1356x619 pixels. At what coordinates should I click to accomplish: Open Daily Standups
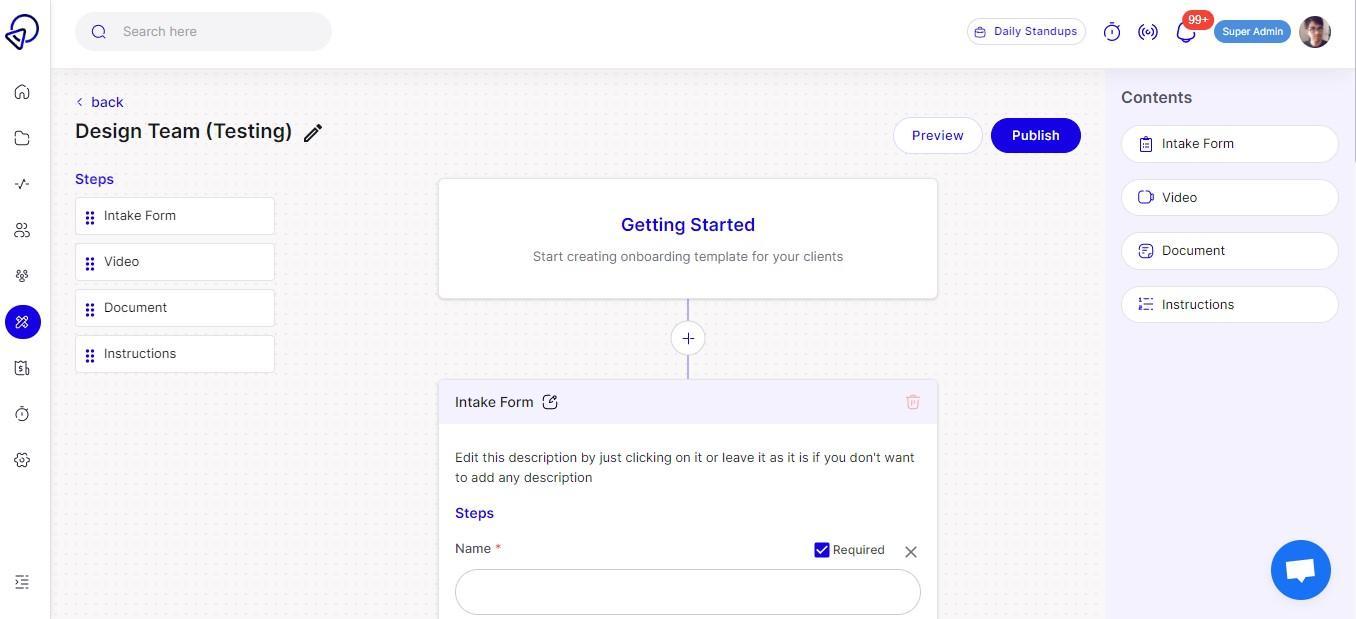(x=1025, y=31)
